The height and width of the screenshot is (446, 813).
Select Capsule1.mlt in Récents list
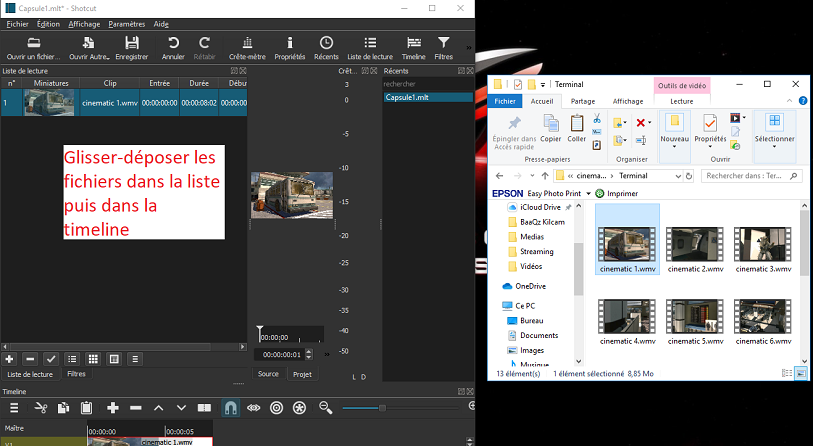point(428,97)
